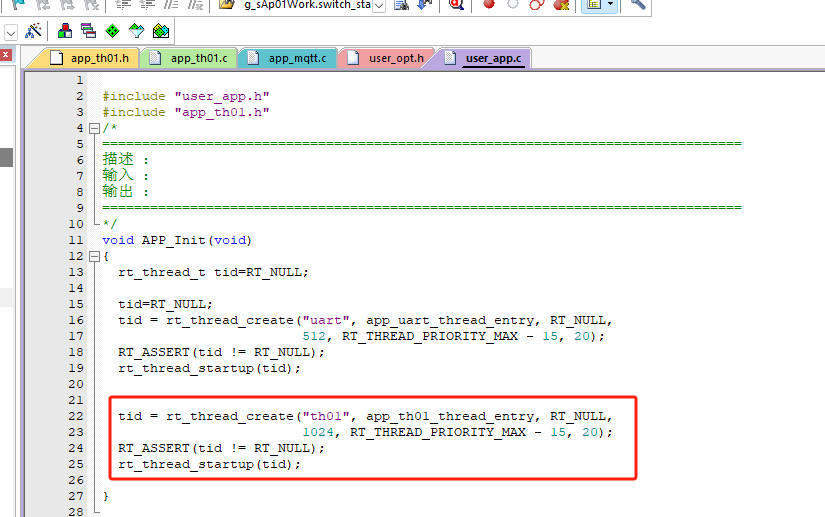Click the g_sAp01Work.switch_sta search field
The width and height of the screenshot is (825, 517).
(307, 5)
